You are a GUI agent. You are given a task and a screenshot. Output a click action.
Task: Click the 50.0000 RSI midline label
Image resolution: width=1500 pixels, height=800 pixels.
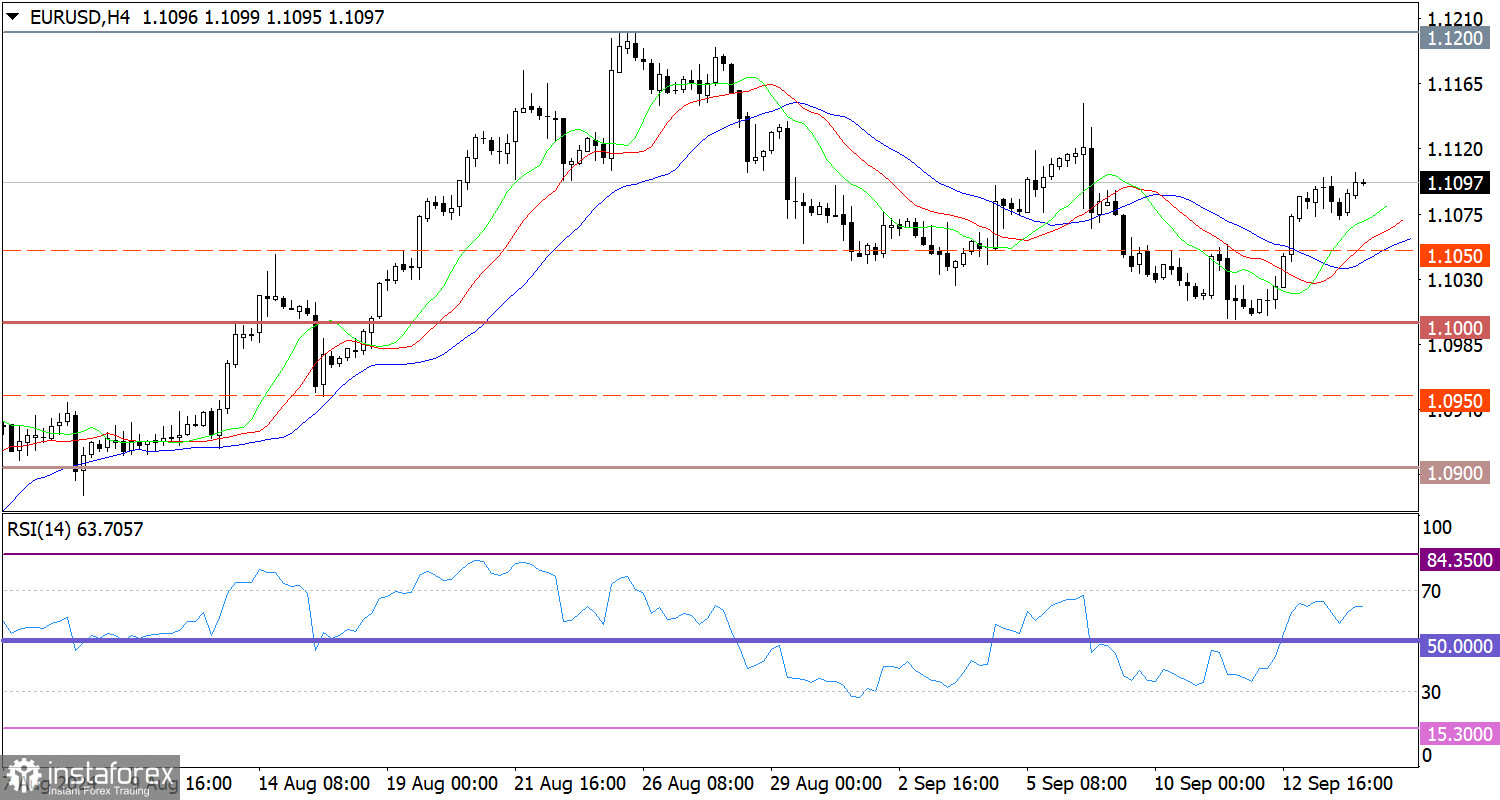click(1459, 646)
